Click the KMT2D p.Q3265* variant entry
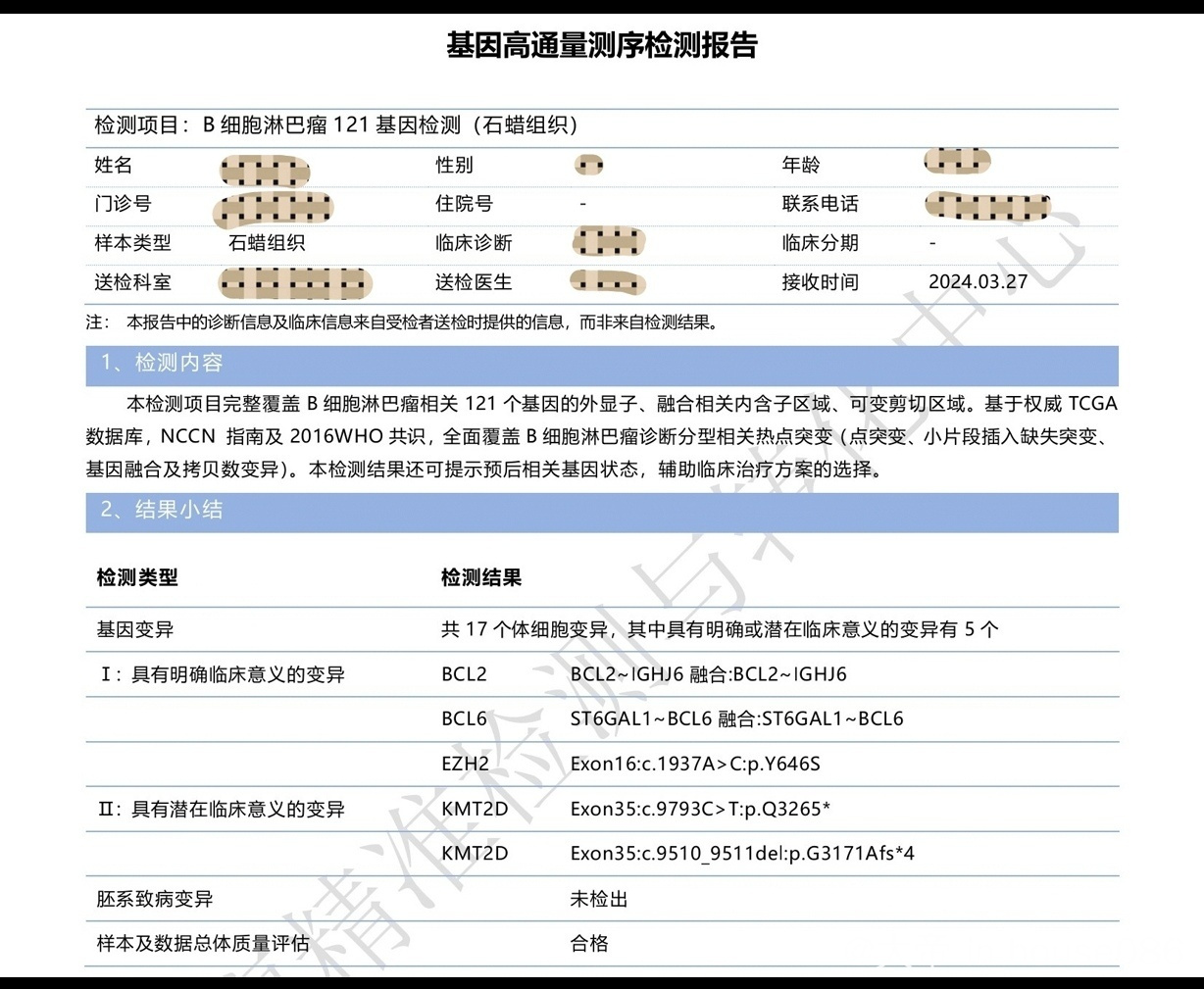 700,809
